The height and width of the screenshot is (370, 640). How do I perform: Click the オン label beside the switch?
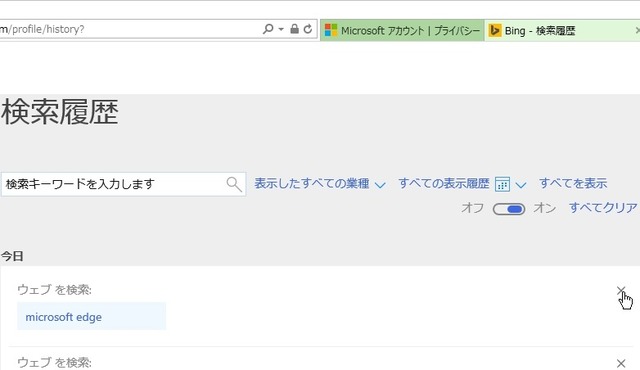[544, 208]
